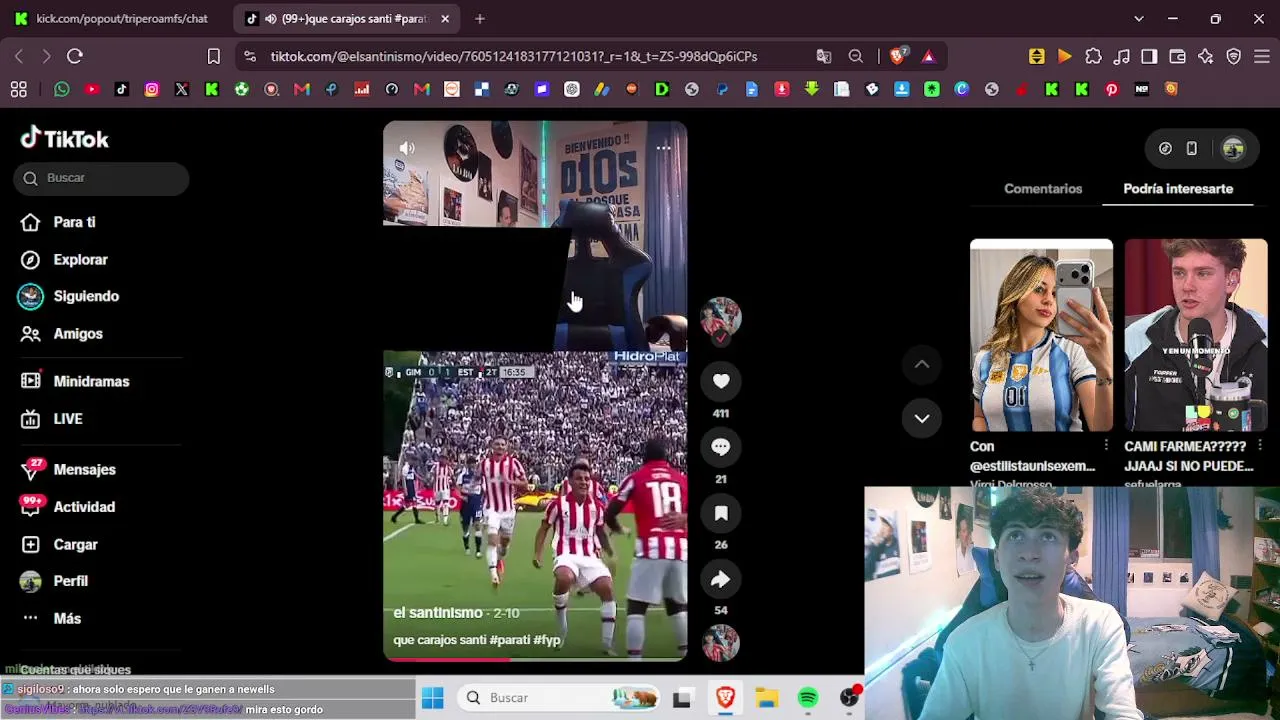1280x720 pixels.
Task: Open the browser extensions puzzle icon
Action: [x=1093, y=56]
